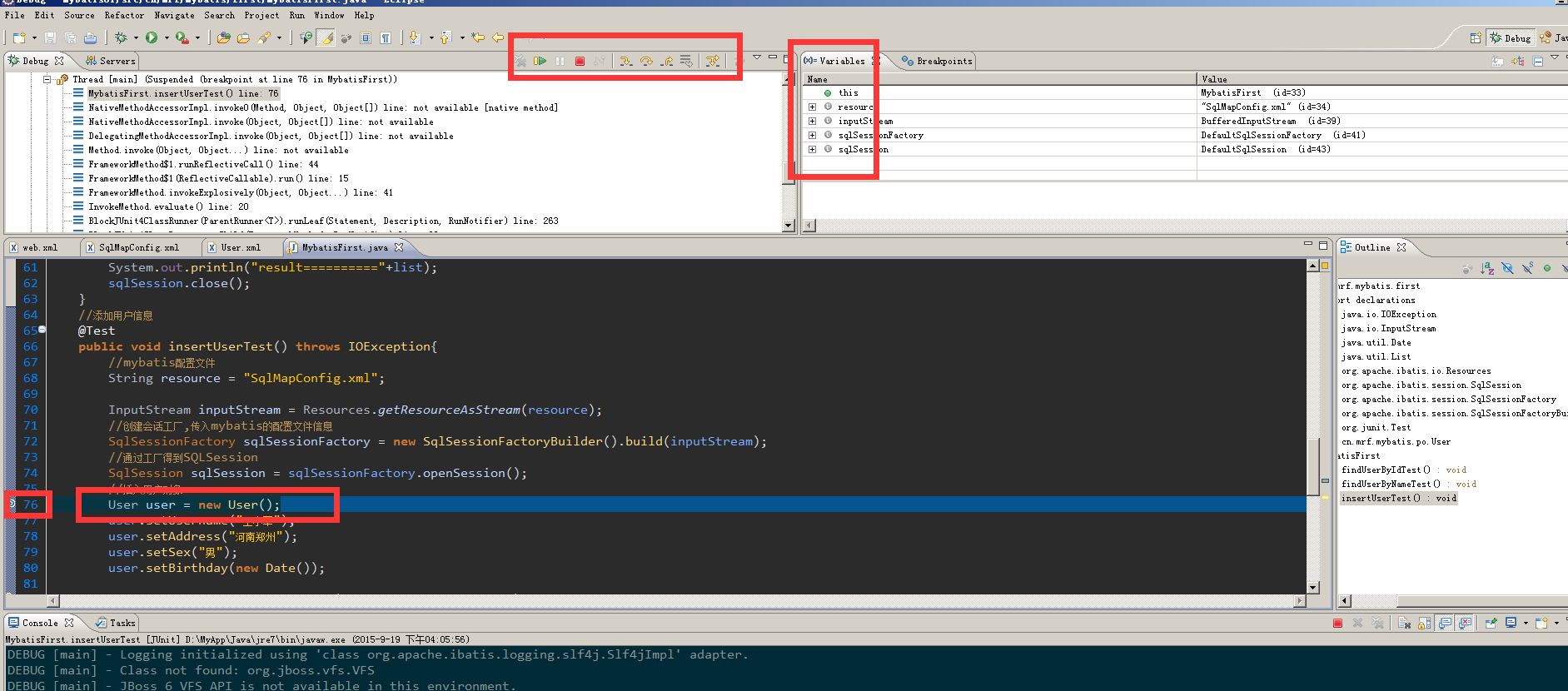1568x691 pixels.
Task: Click the Step Over debug icon
Action: point(646,61)
